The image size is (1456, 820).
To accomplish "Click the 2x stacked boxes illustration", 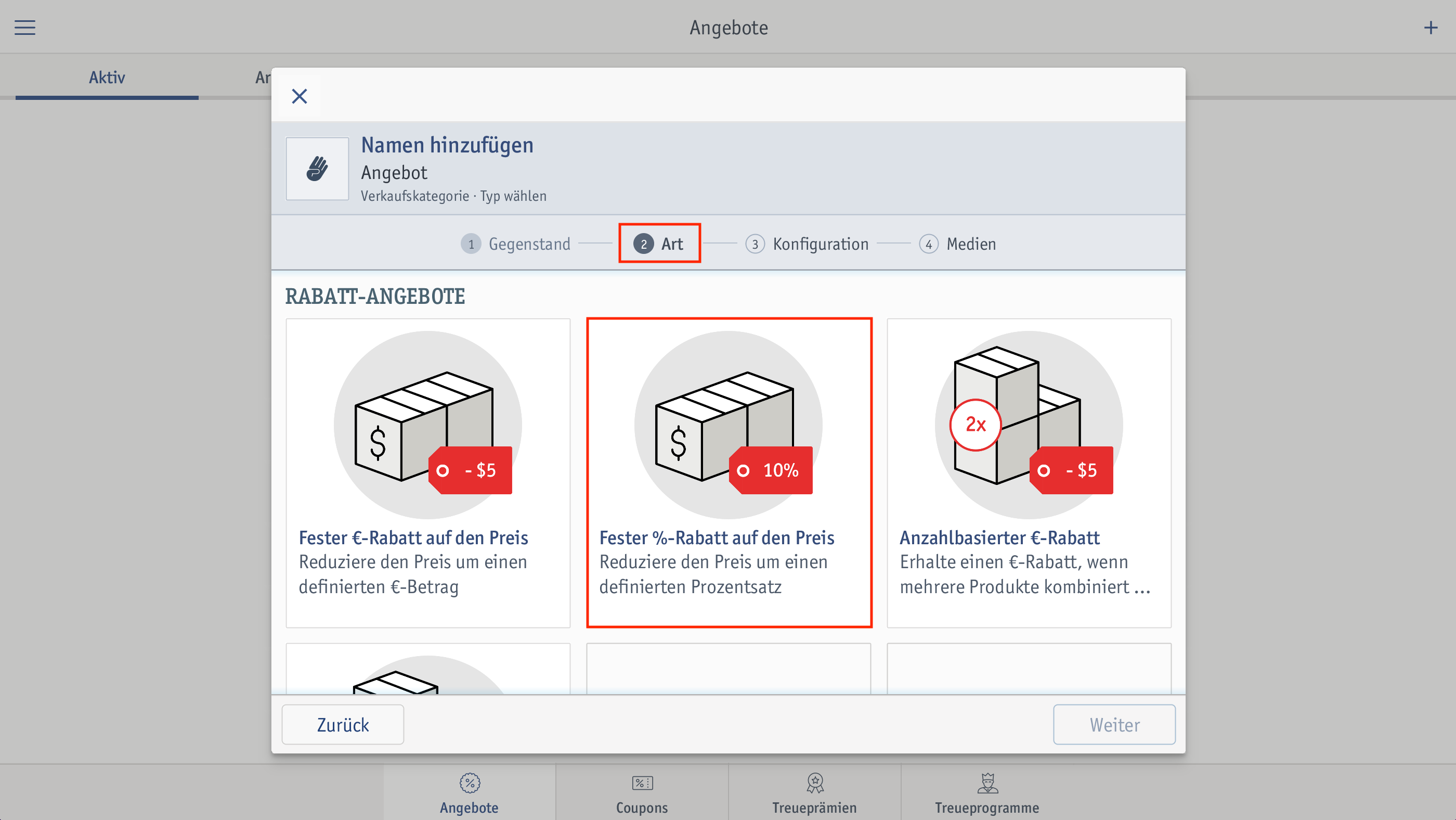I will (1029, 425).
